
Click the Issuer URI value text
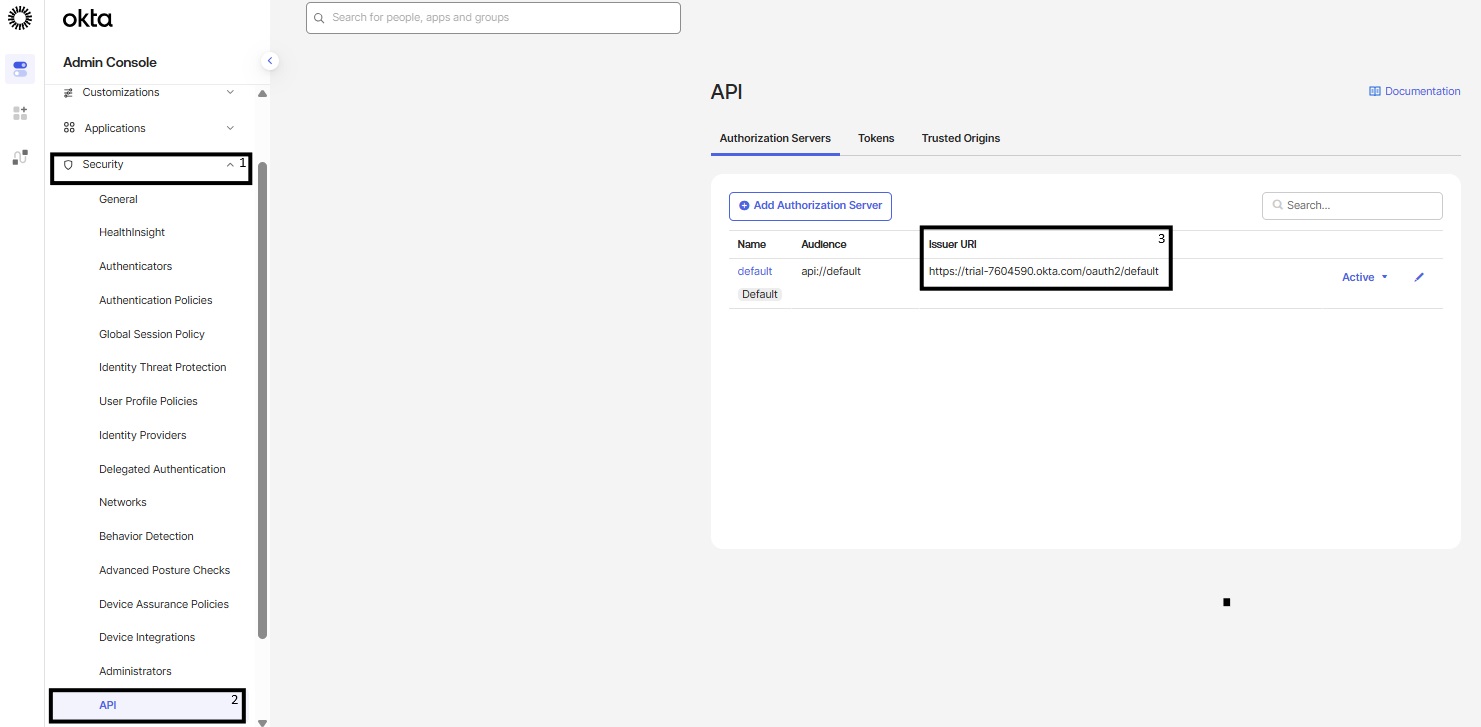click(x=1043, y=271)
